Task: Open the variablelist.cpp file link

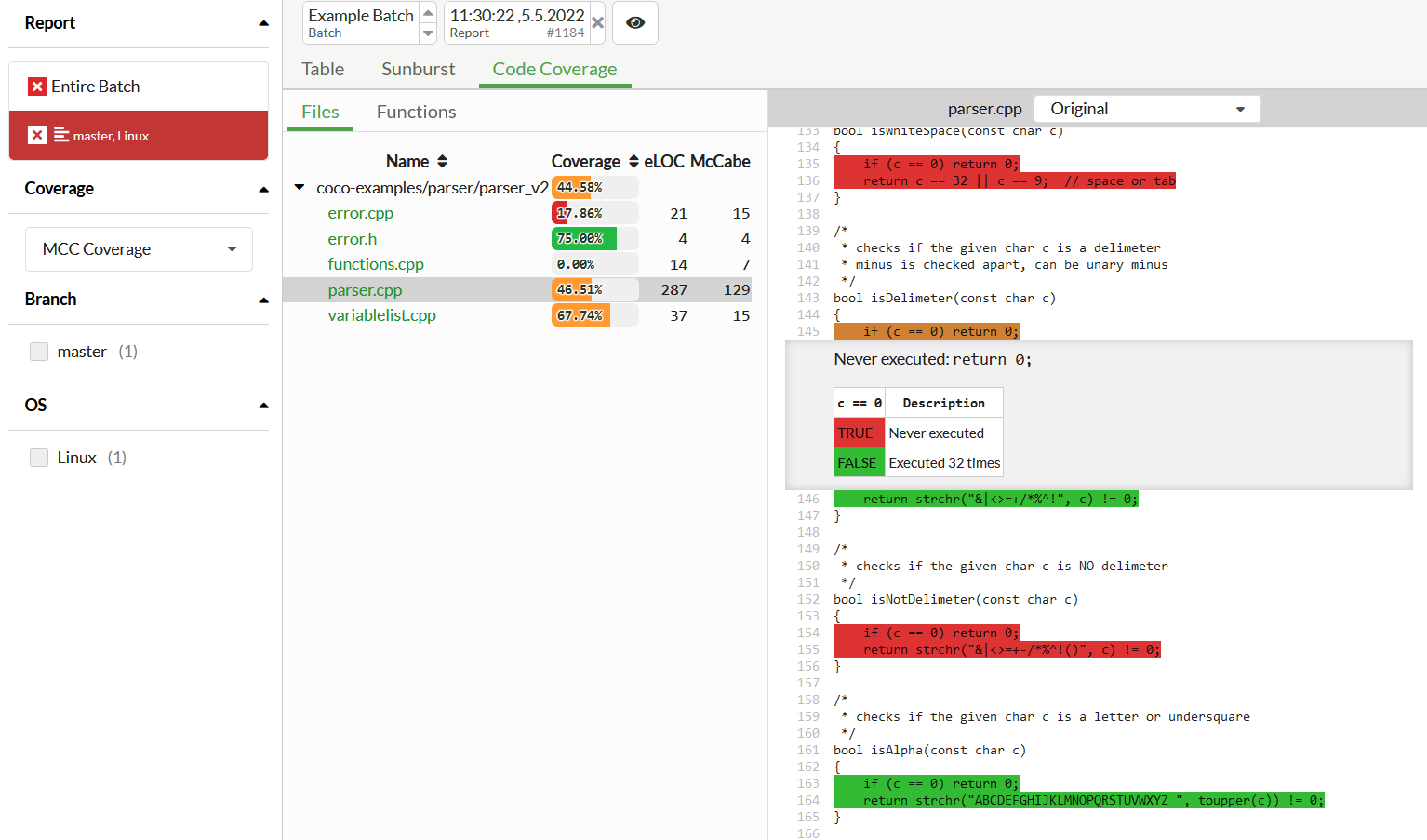Action: pos(381,315)
